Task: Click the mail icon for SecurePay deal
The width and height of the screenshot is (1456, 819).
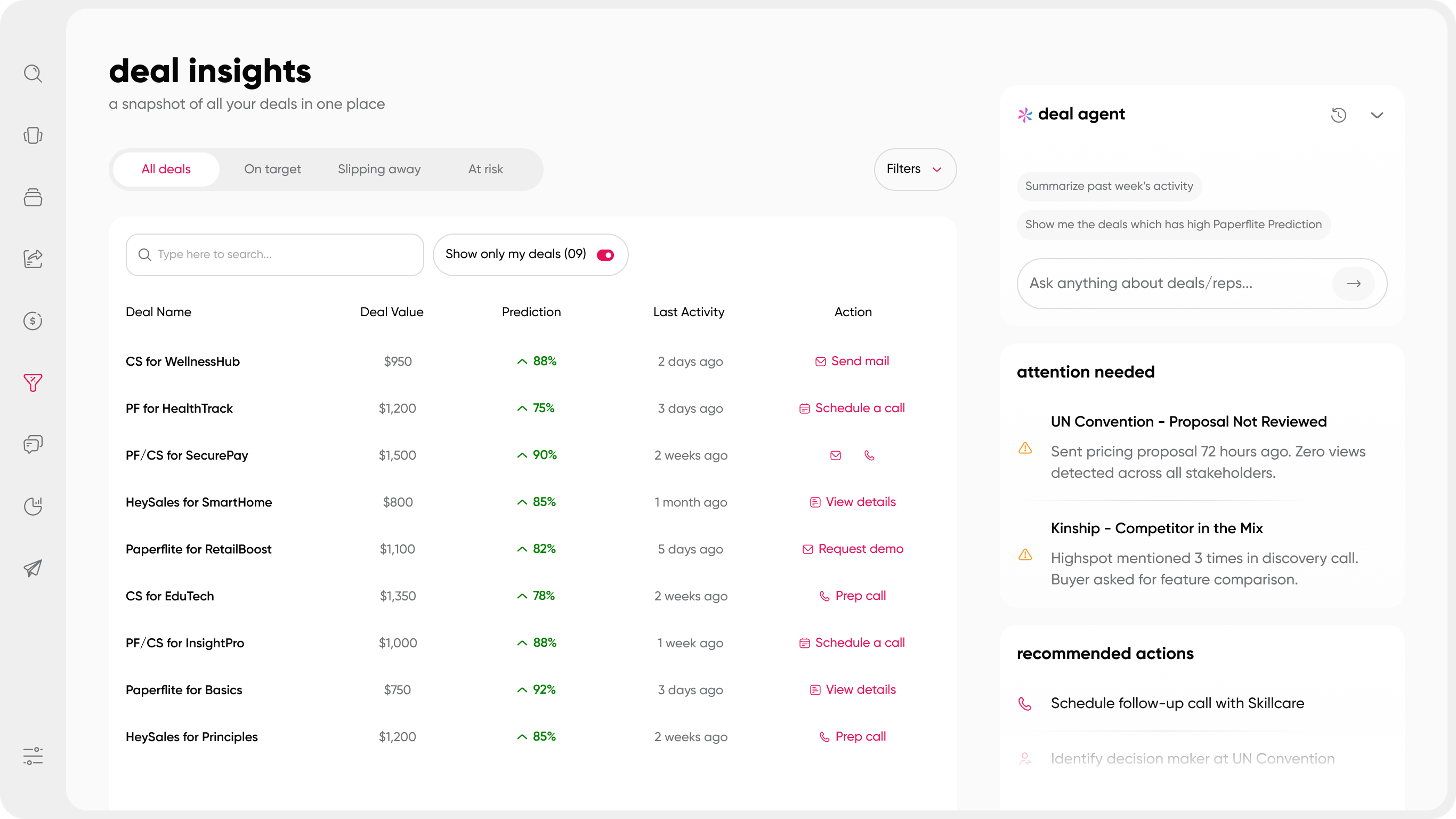Action: [836, 455]
